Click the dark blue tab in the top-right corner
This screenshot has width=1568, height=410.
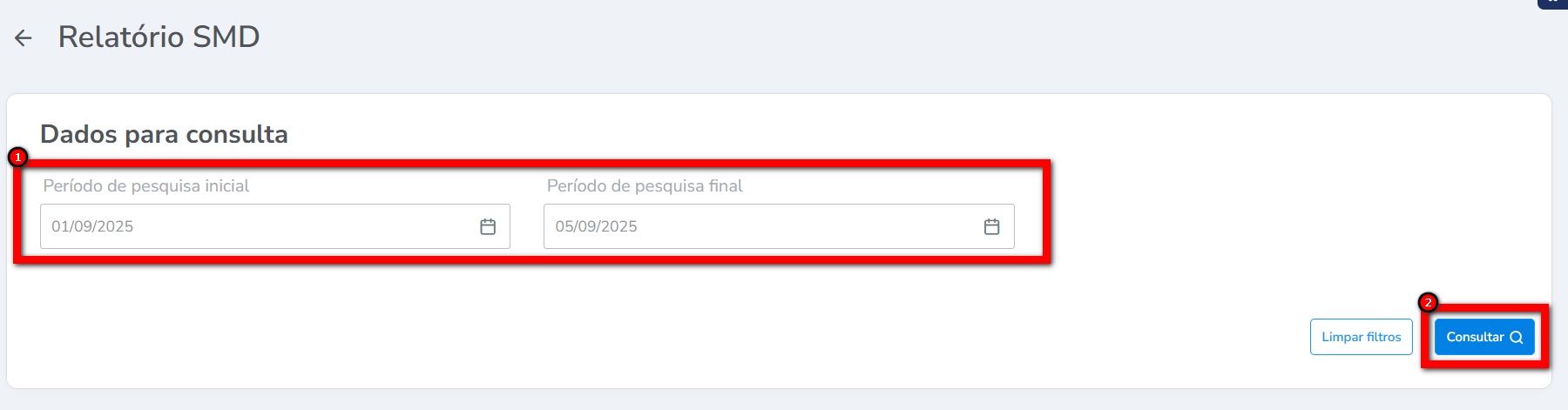tap(1553, 3)
